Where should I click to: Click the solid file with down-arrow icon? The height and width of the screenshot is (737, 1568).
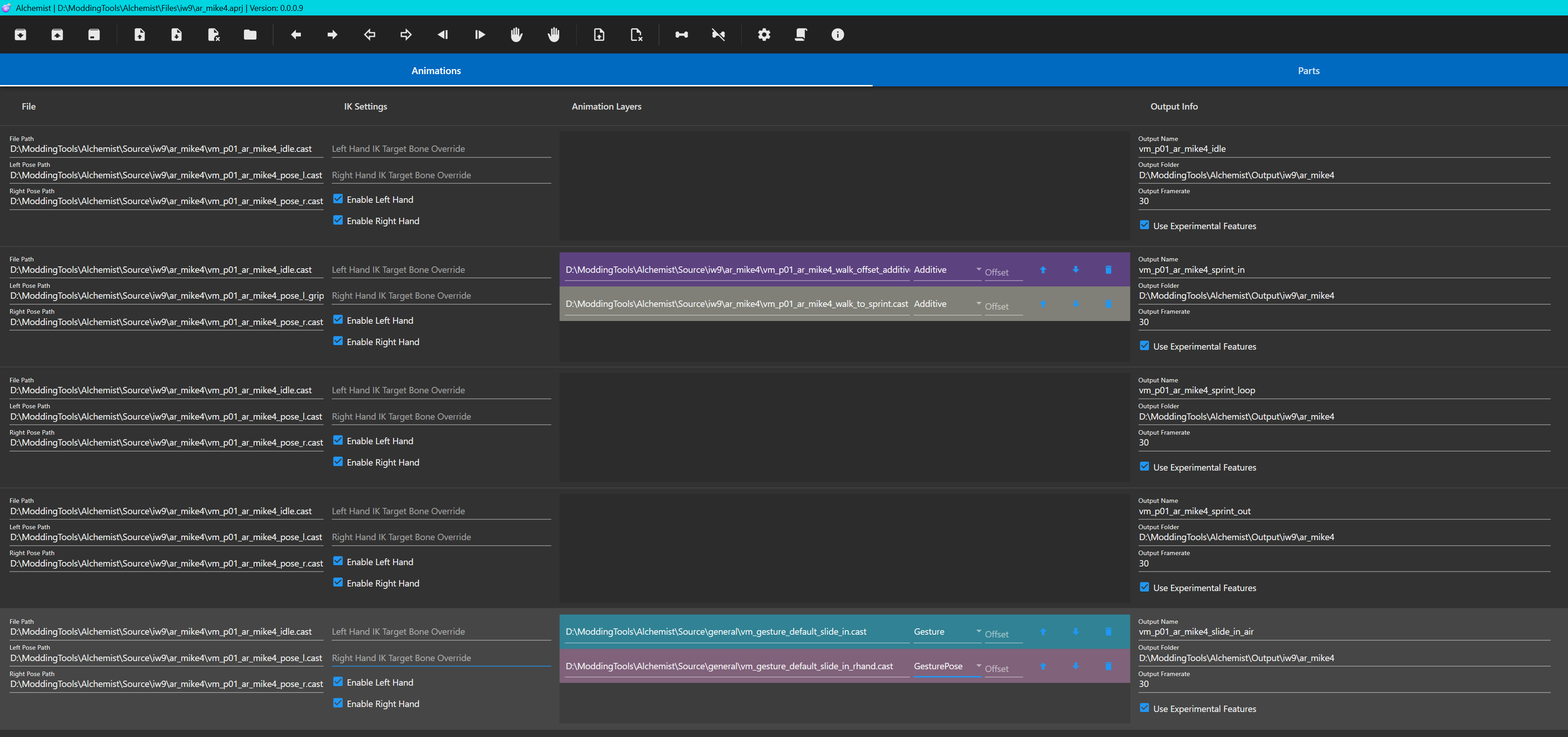[x=176, y=35]
